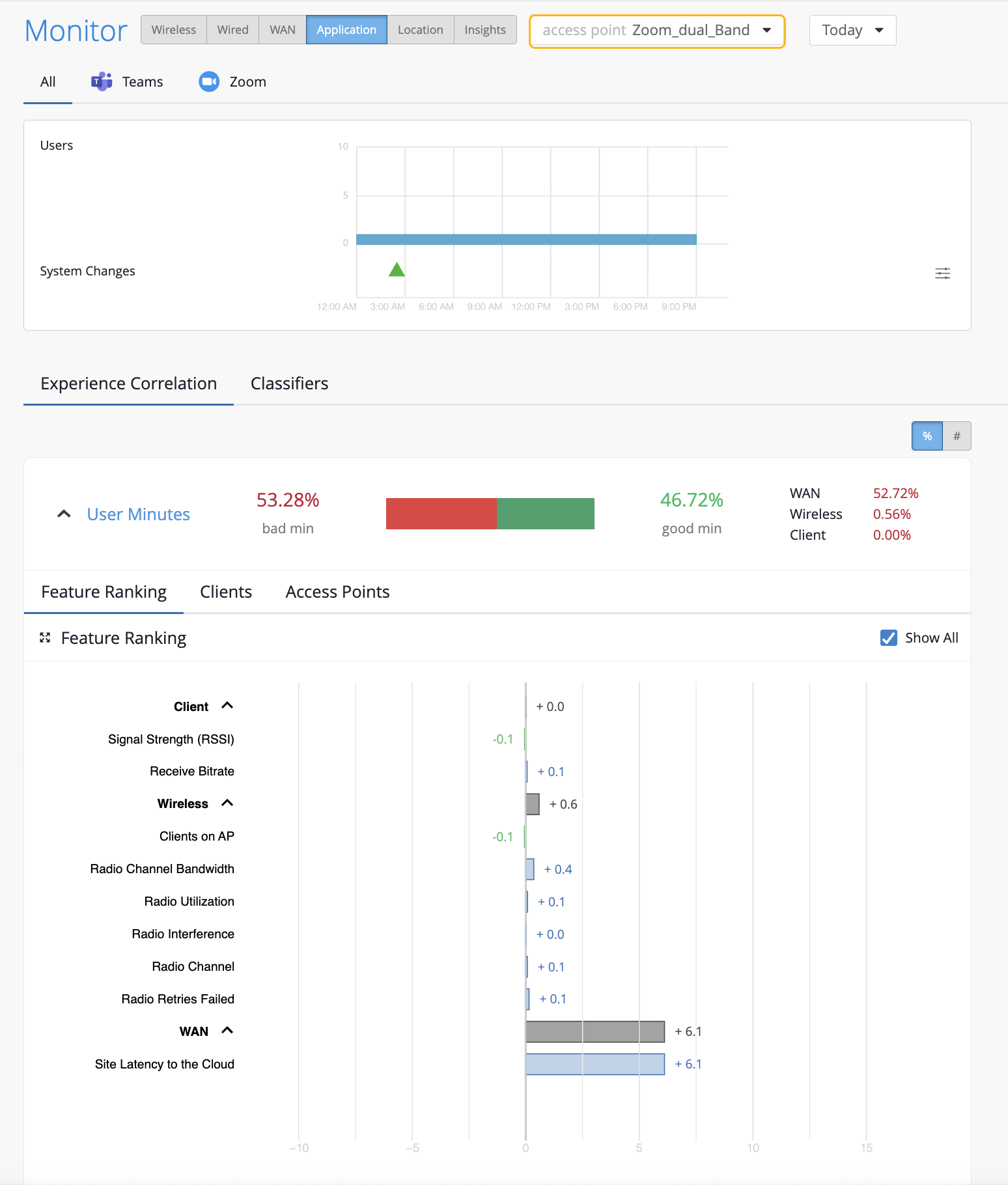Open the access point Zoom_dual_Band dropdown

[x=657, y=31]
